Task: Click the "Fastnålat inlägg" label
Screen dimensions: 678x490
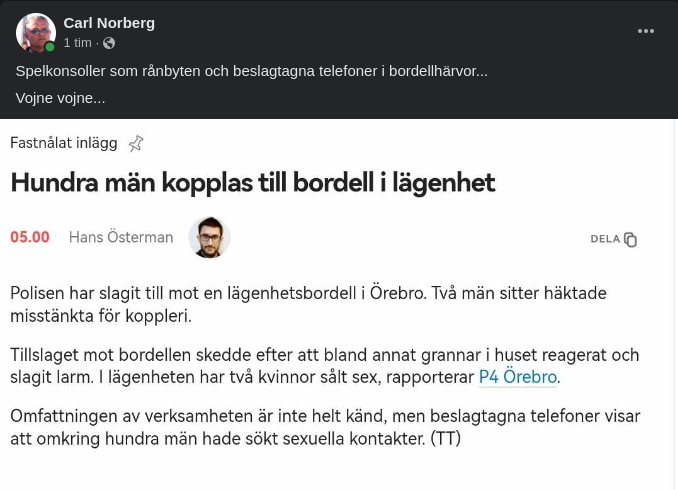Action: tap(63, 143)
